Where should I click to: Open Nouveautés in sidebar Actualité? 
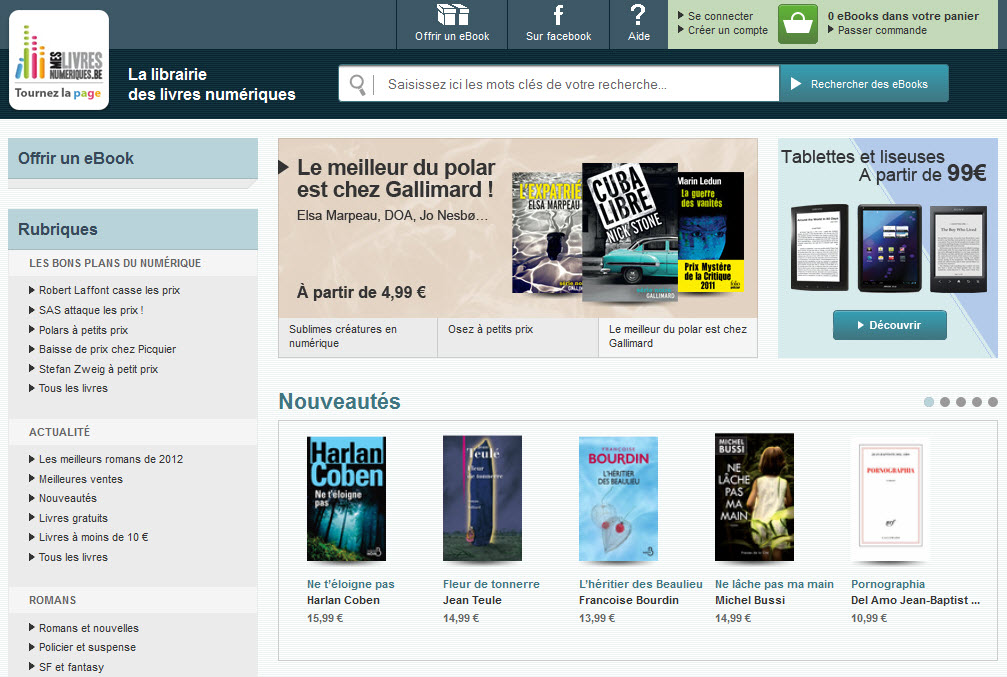(x=67, y=498)
